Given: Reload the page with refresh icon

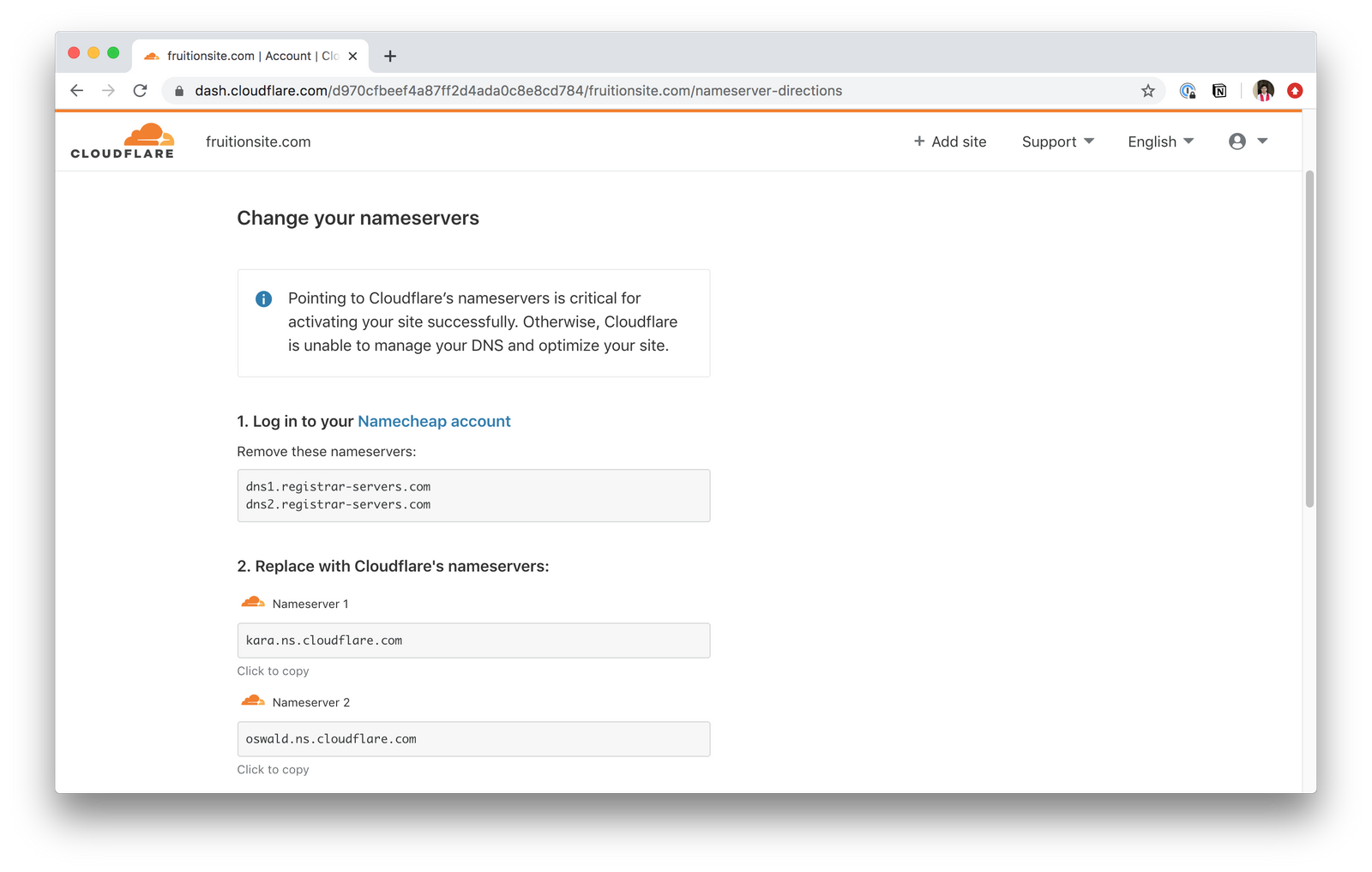Looking at the screenshot, I should pyautogui.click(x=141, y=91).
